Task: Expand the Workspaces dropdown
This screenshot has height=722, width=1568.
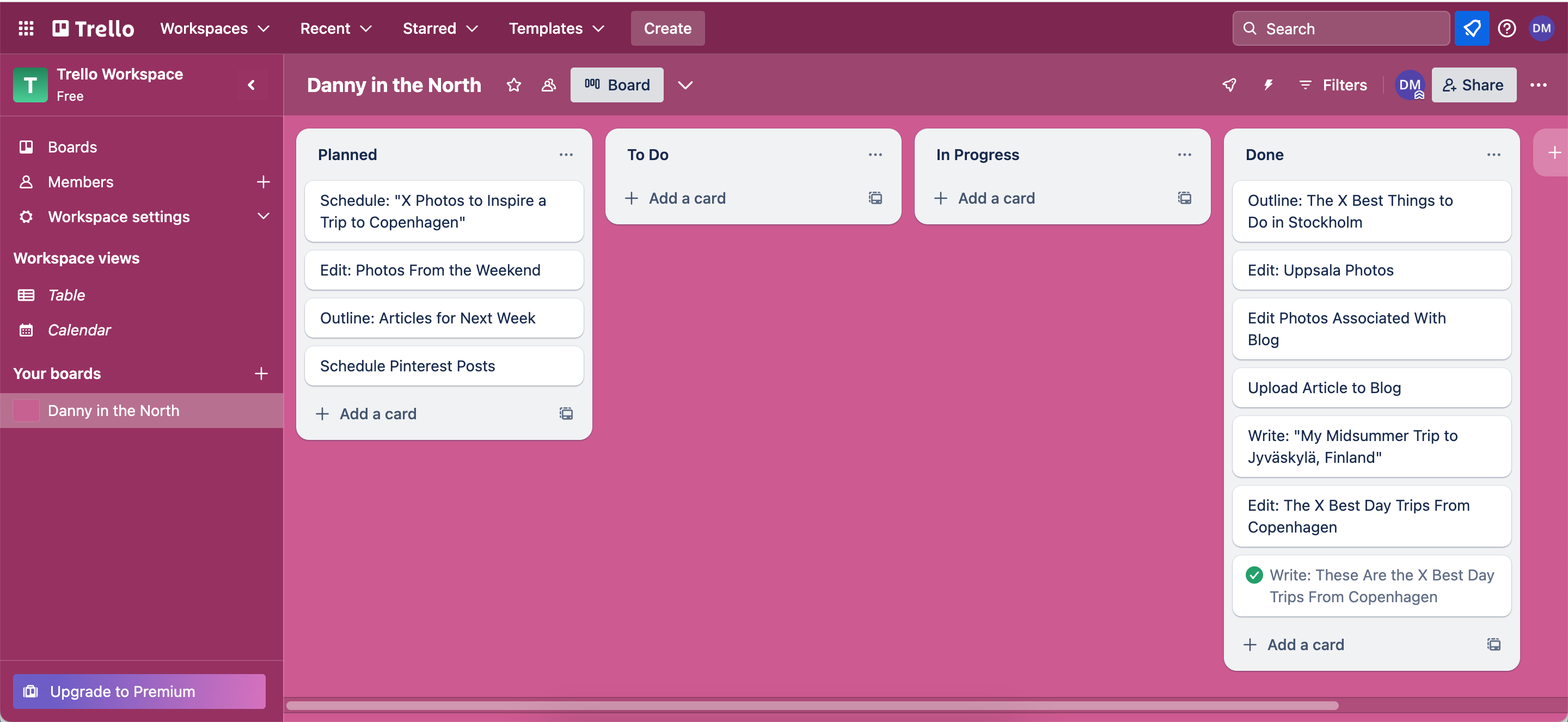Action: tap(215, 29)
